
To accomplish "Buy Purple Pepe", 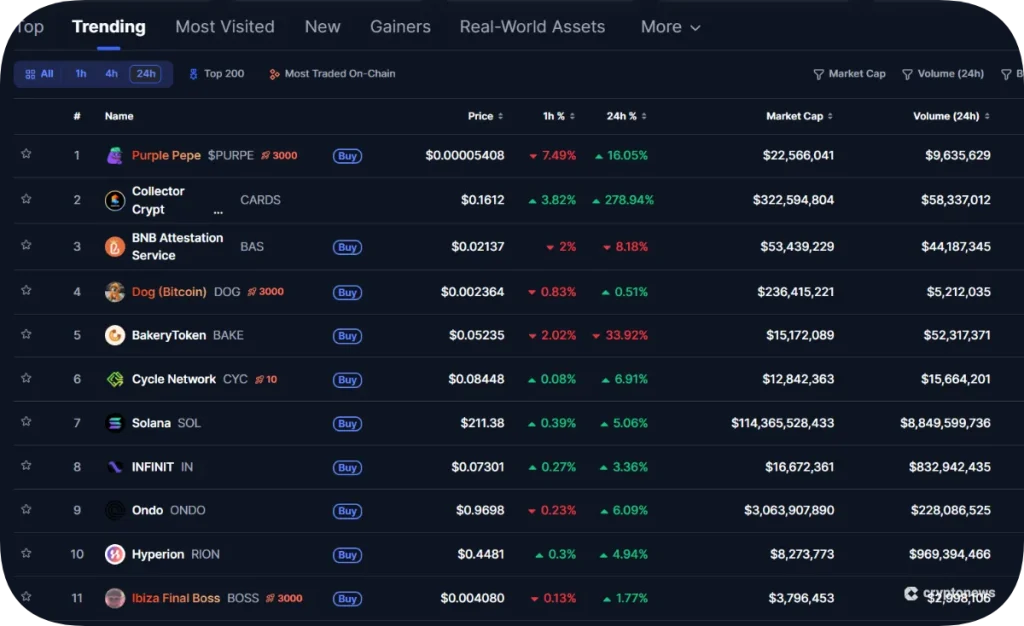I will (x=347, y=156).
